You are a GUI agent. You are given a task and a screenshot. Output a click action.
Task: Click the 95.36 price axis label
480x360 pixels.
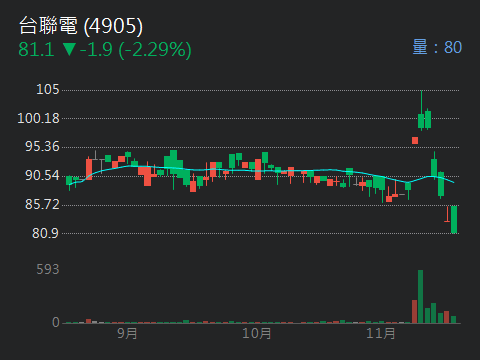(x=42, y=147)
